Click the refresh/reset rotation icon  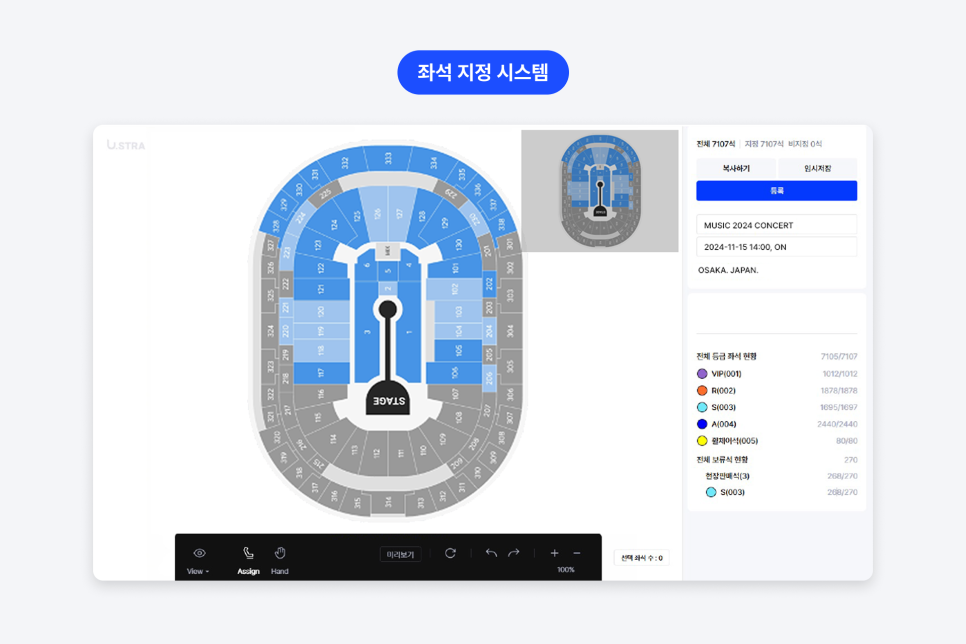point(450,553)
